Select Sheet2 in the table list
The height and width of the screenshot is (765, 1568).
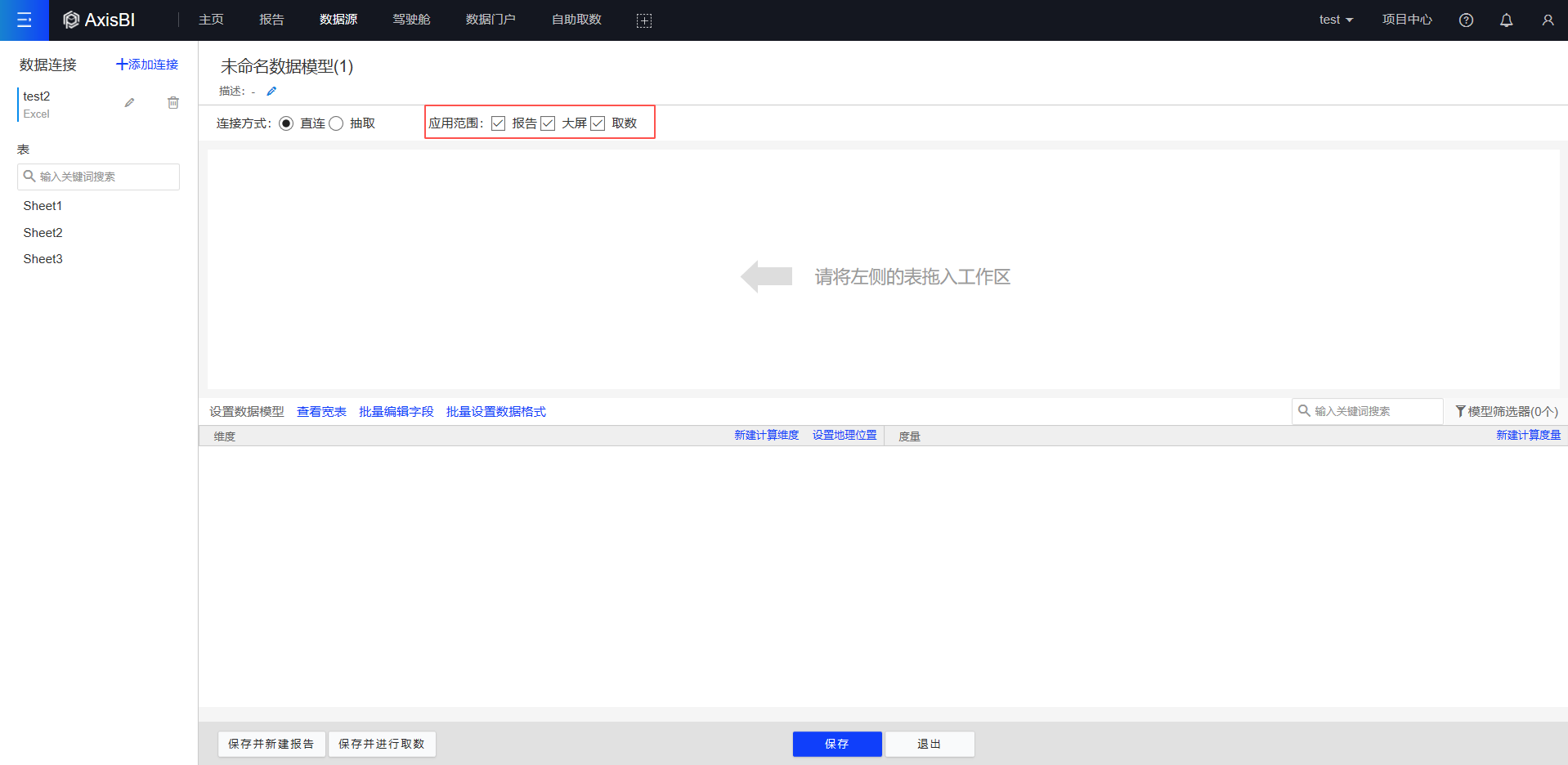coord(43,233)
